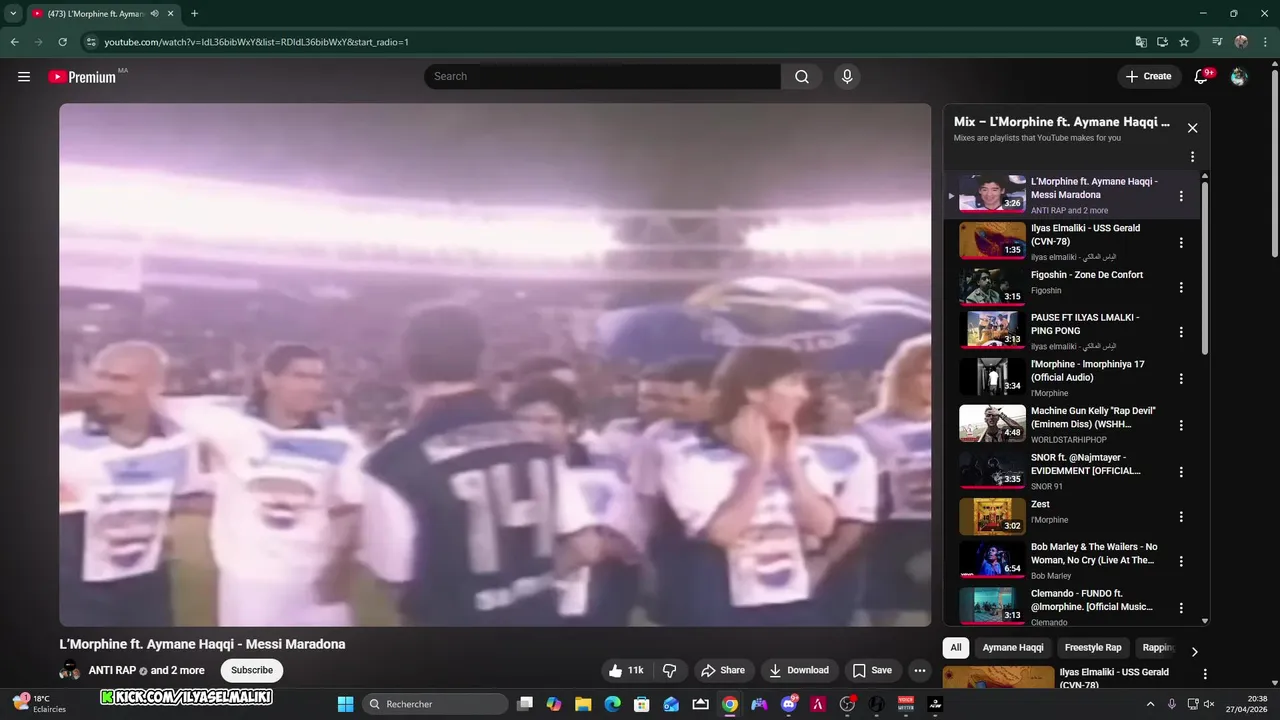Open options for Zest playlist item

pyautogui.click(x=1181, y=517)
